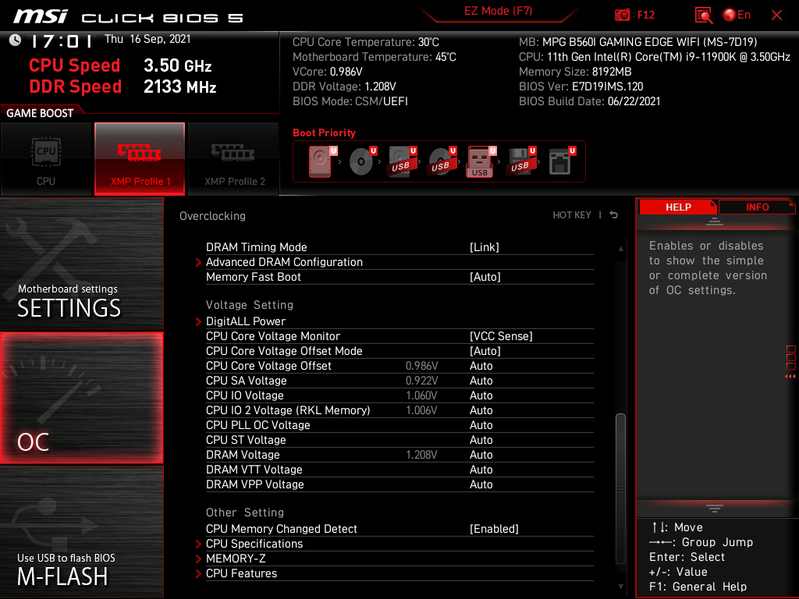Screen dimensions: 799x599
Task: Open the SETTINGS motherboard section
Action: coord(82,263)
